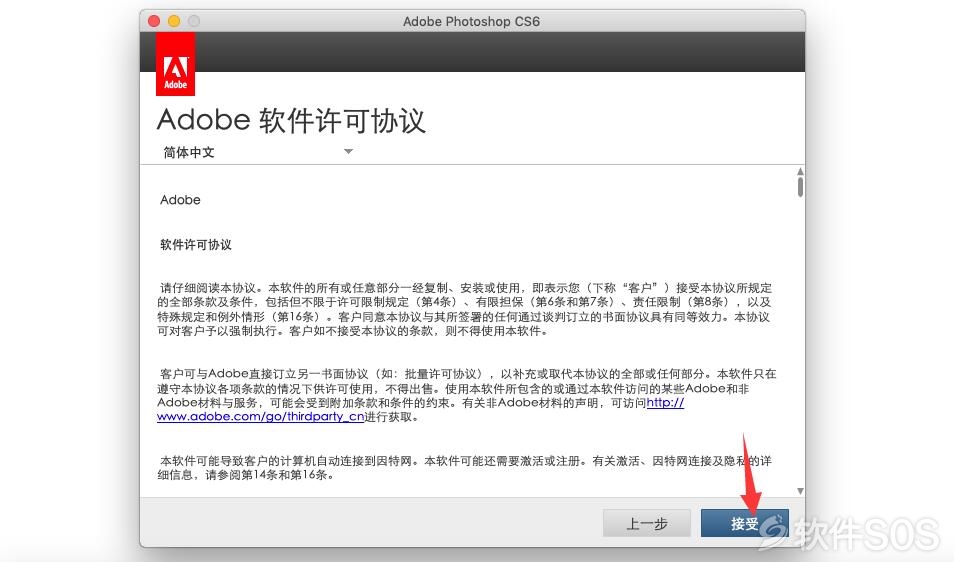Click the bold '软件许可协议' subheading
The height and width of the screenshot is (562, 954).
(195, 245)
